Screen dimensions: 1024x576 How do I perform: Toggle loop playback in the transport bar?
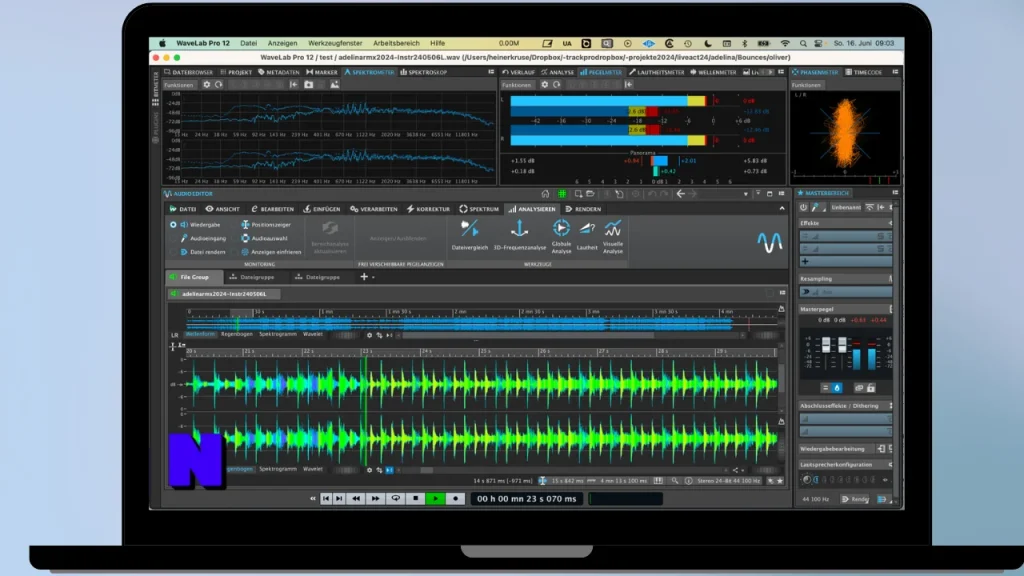pos(396,499)
